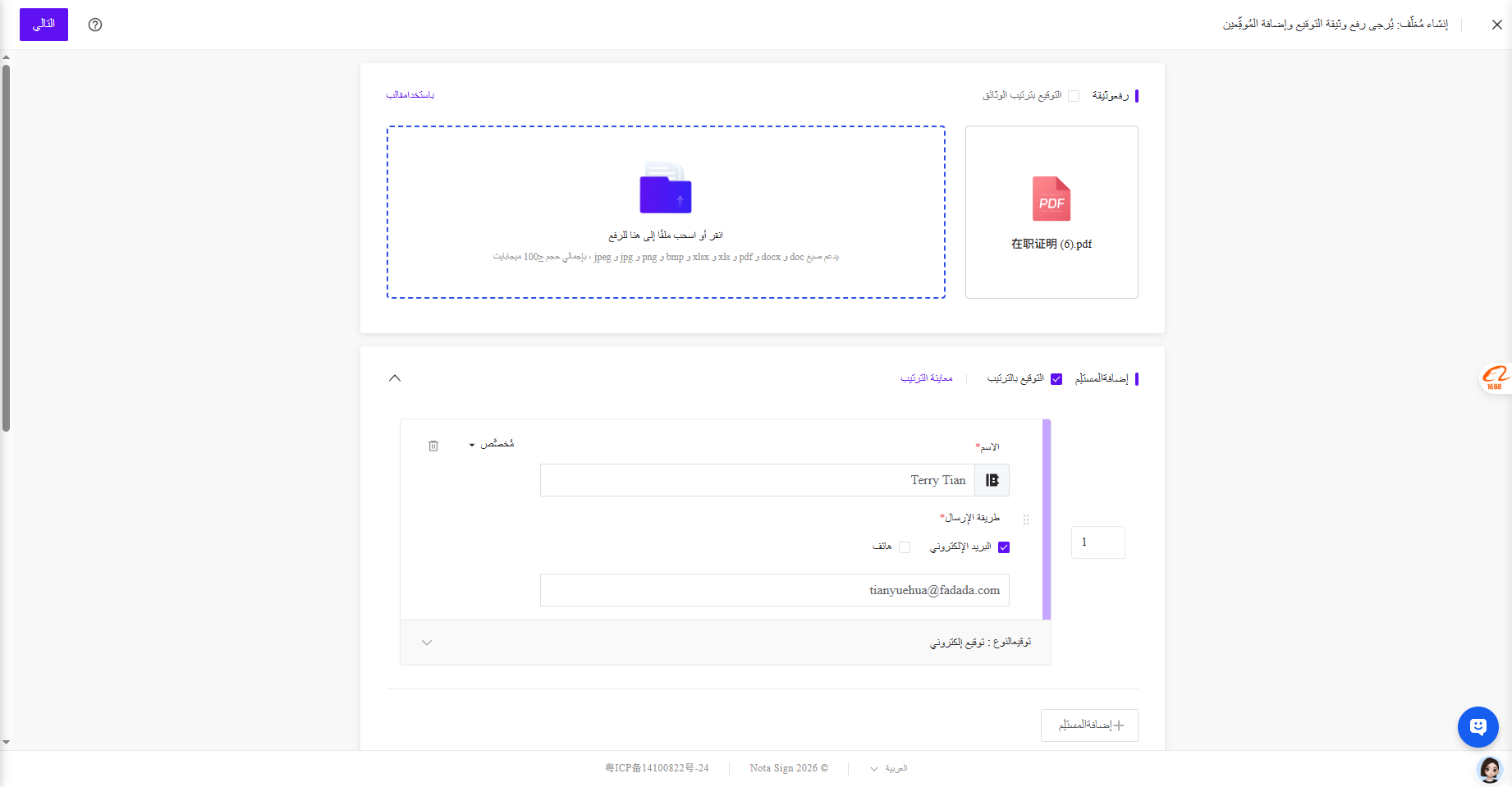The image size is (1512, 787).
Task: Click the purple التالي next button
Action: click(x=44, y=25)
